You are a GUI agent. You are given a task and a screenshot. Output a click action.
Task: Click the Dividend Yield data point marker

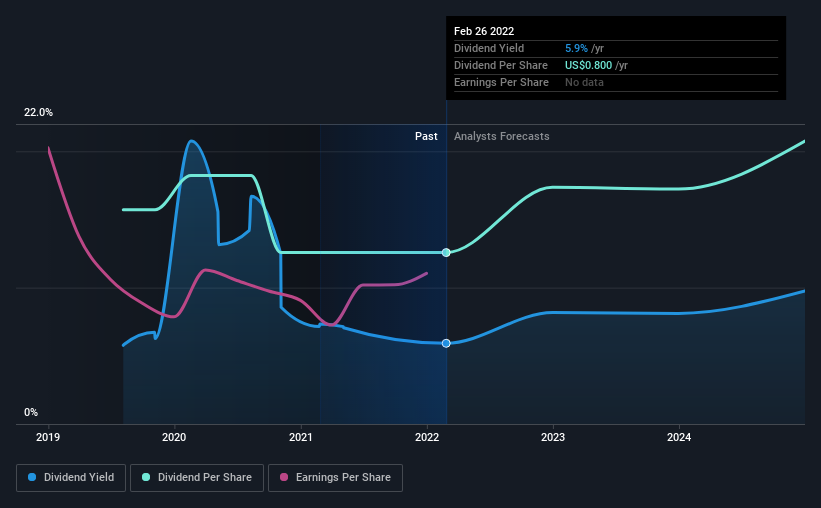[446, 344]
